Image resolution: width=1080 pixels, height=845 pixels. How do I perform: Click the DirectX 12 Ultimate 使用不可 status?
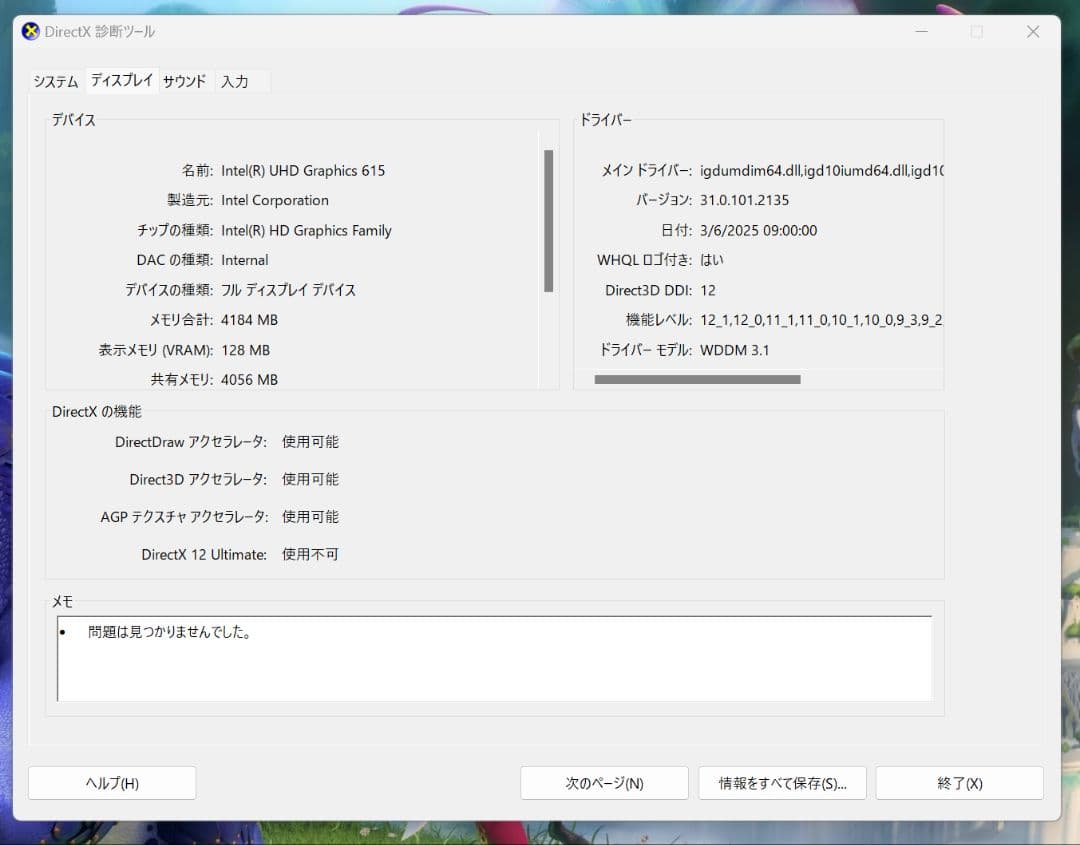tap(310, 554)
